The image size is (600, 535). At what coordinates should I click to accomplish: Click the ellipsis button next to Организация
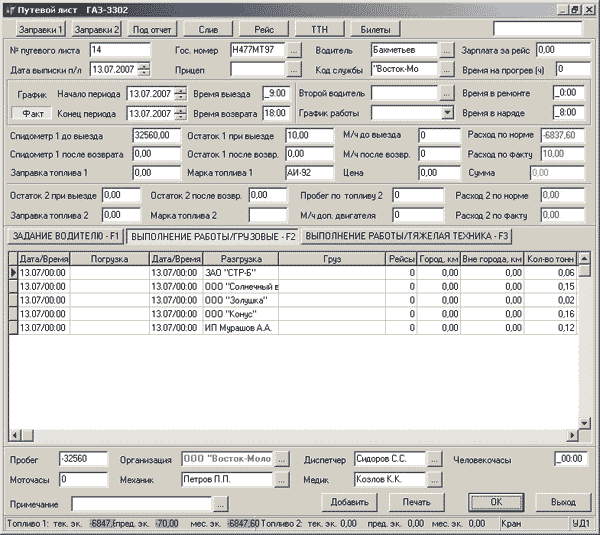coord(282,459)
